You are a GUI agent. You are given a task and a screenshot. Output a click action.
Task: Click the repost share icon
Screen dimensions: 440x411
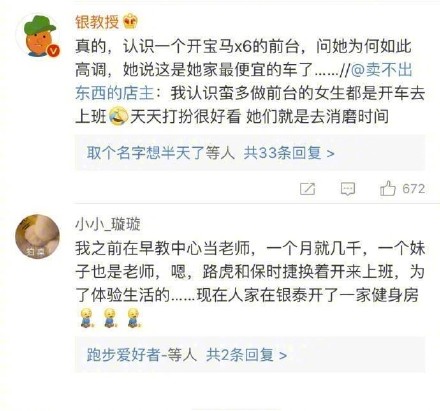[x=307, y=189]
